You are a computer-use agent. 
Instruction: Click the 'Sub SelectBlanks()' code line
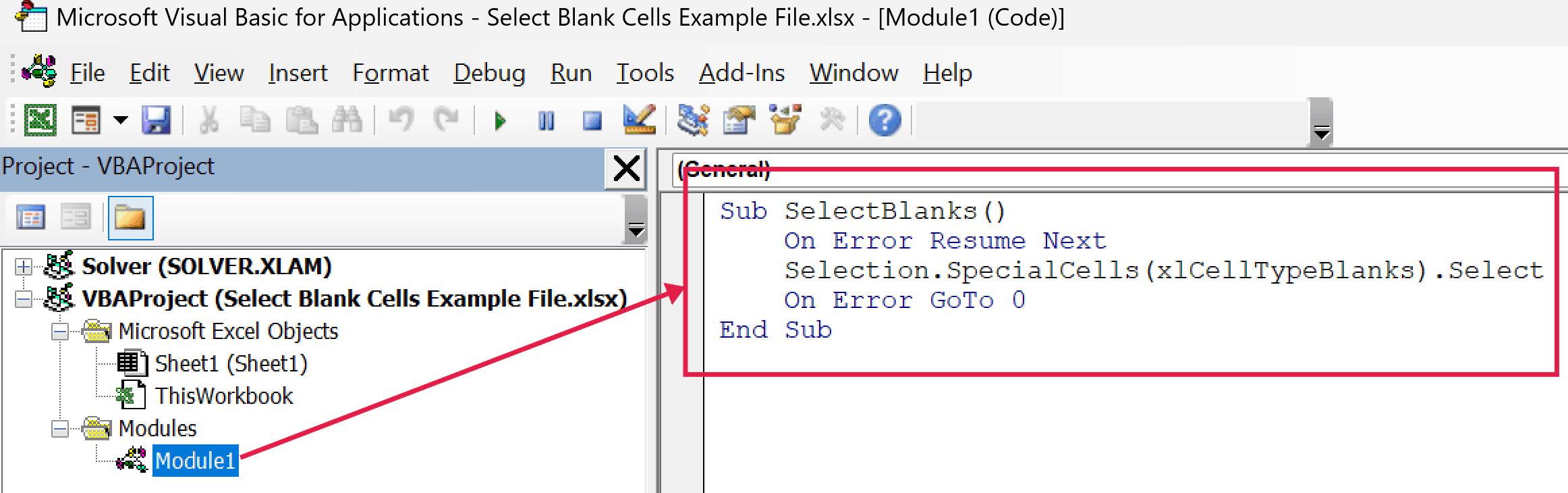[x=862, y=211]
